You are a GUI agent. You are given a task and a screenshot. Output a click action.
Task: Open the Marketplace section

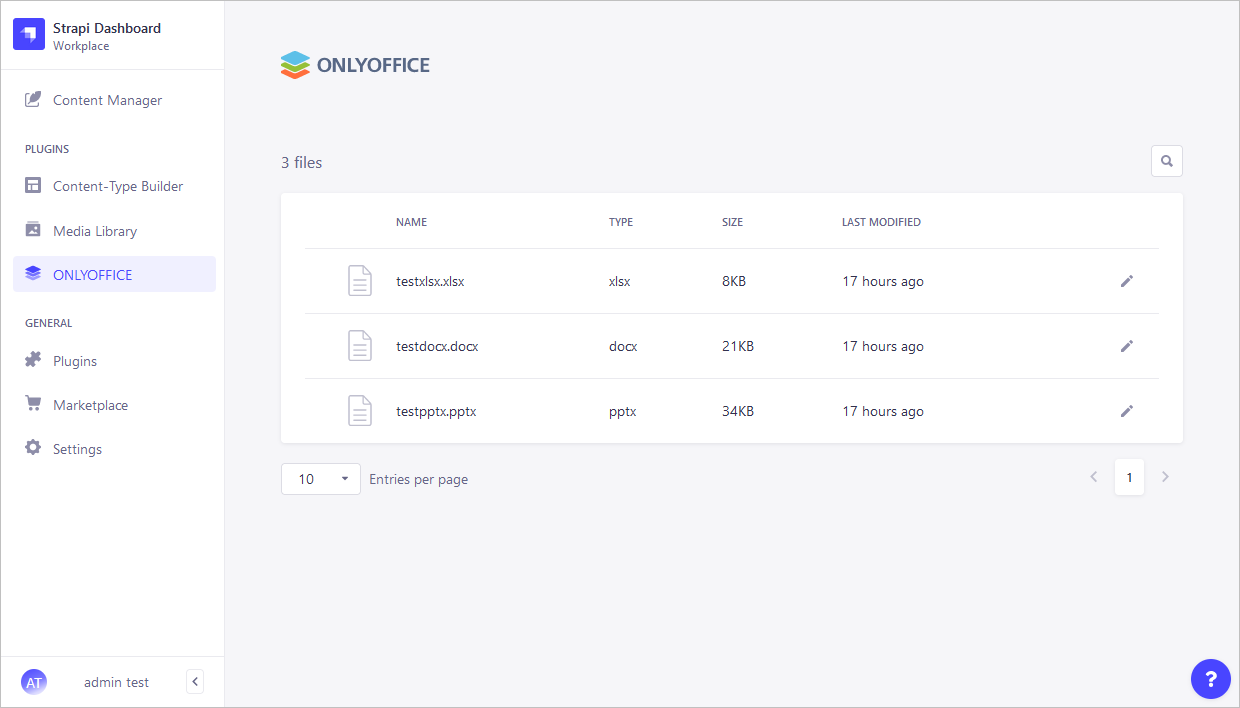coord(90,405)
